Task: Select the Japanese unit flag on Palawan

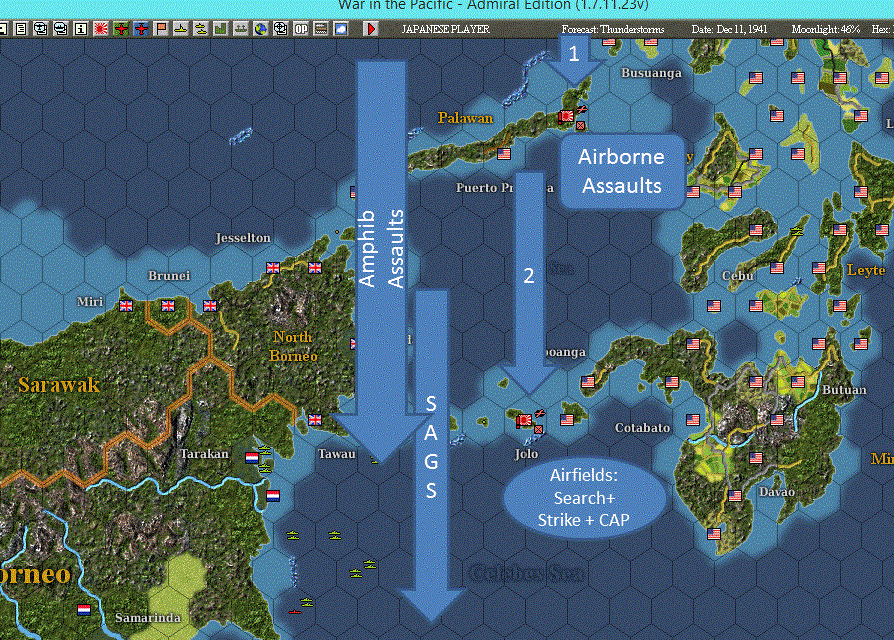Action: (x=566, y=117)
